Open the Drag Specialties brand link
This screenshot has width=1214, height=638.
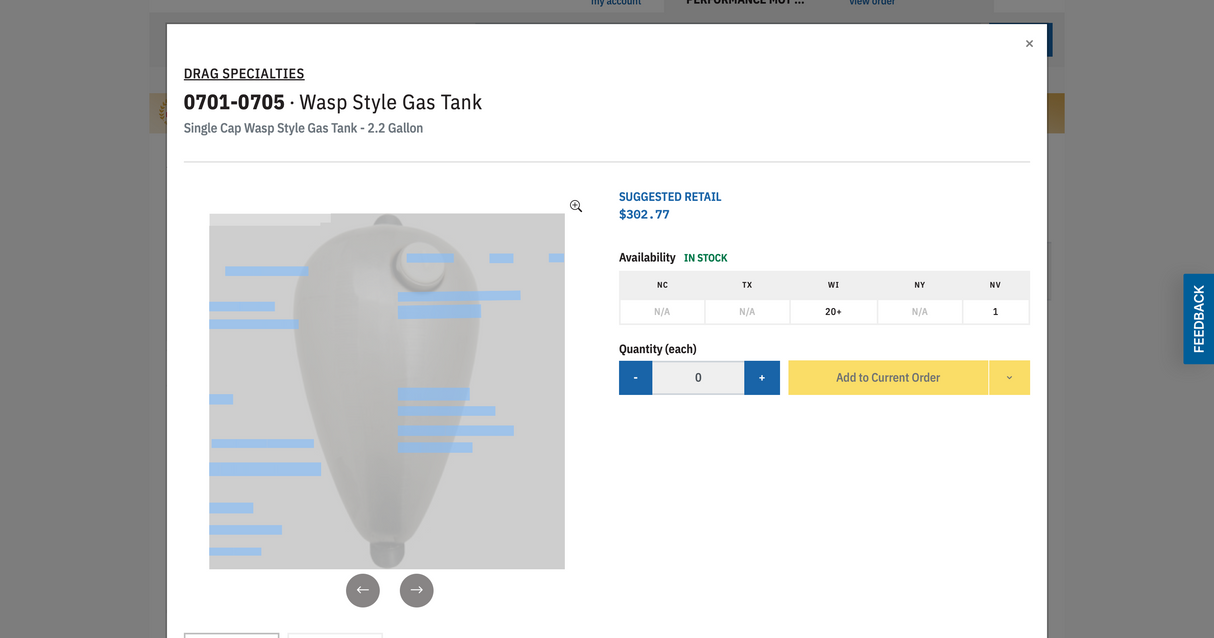(x=244, y=74)
